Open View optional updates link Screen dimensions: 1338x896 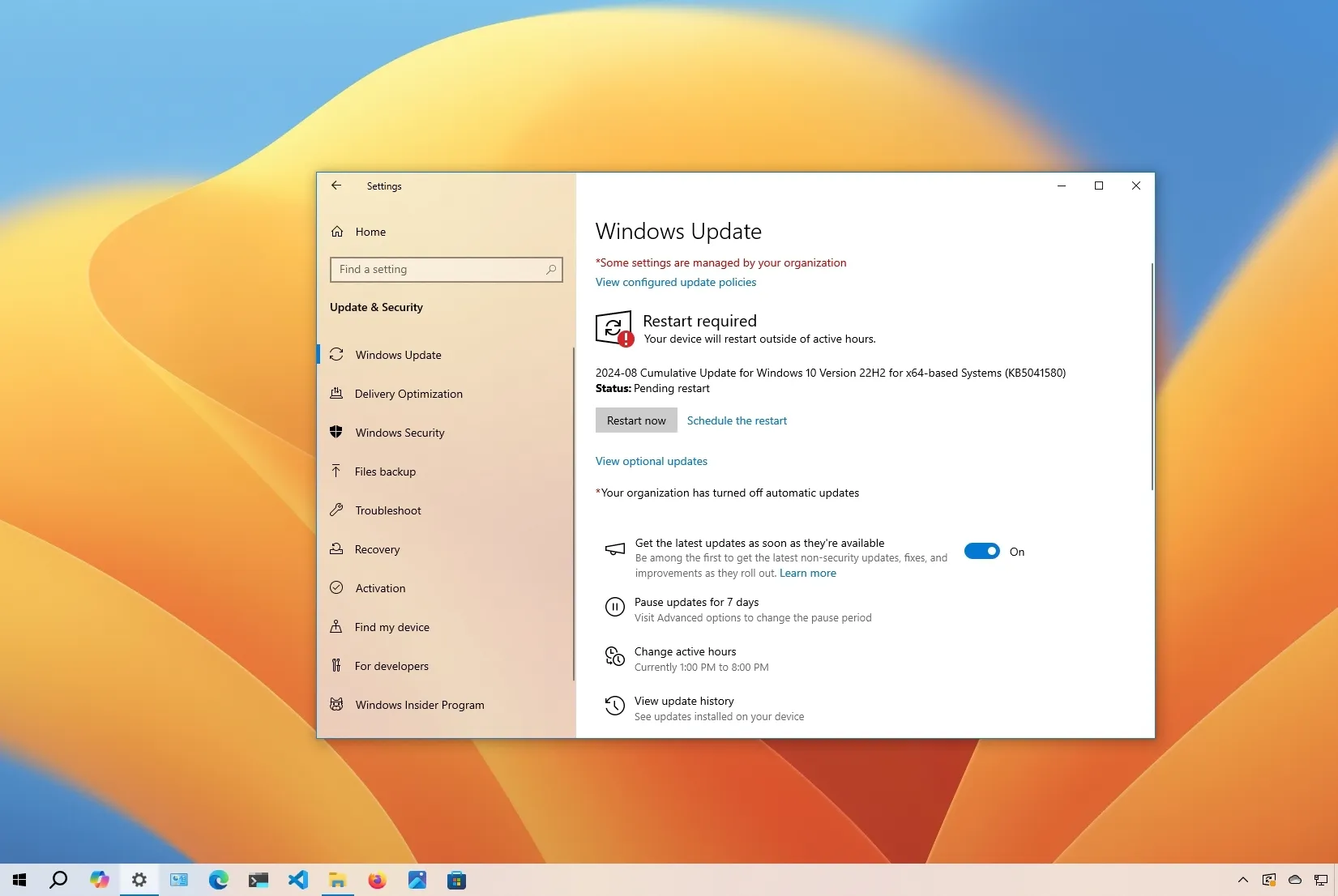(652, 461)
